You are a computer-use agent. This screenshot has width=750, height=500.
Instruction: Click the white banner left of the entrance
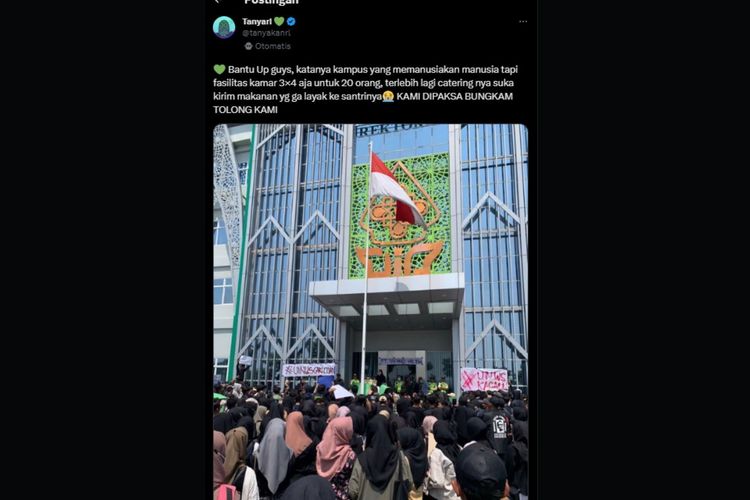(309, 370)
